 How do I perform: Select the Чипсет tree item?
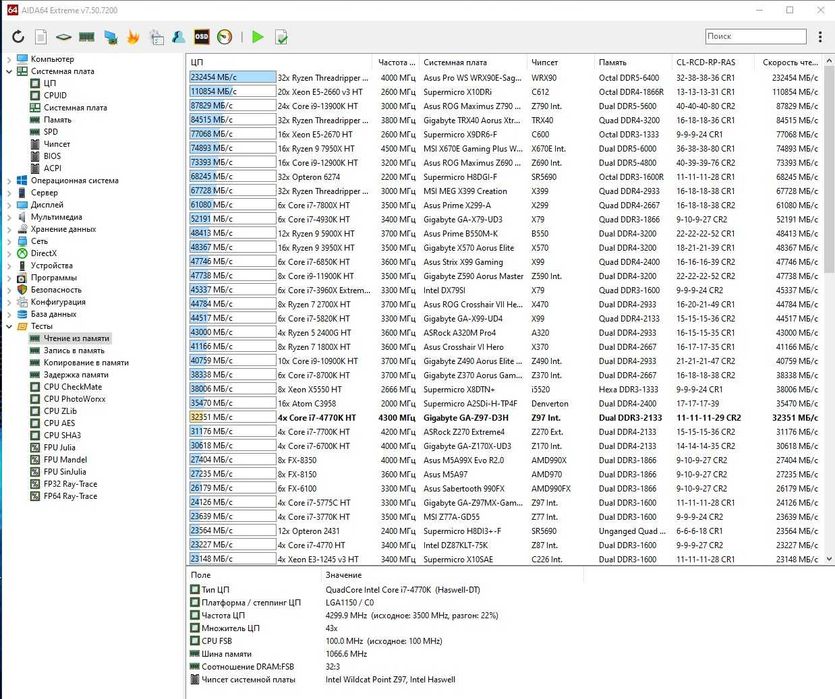tap(56, 144)
